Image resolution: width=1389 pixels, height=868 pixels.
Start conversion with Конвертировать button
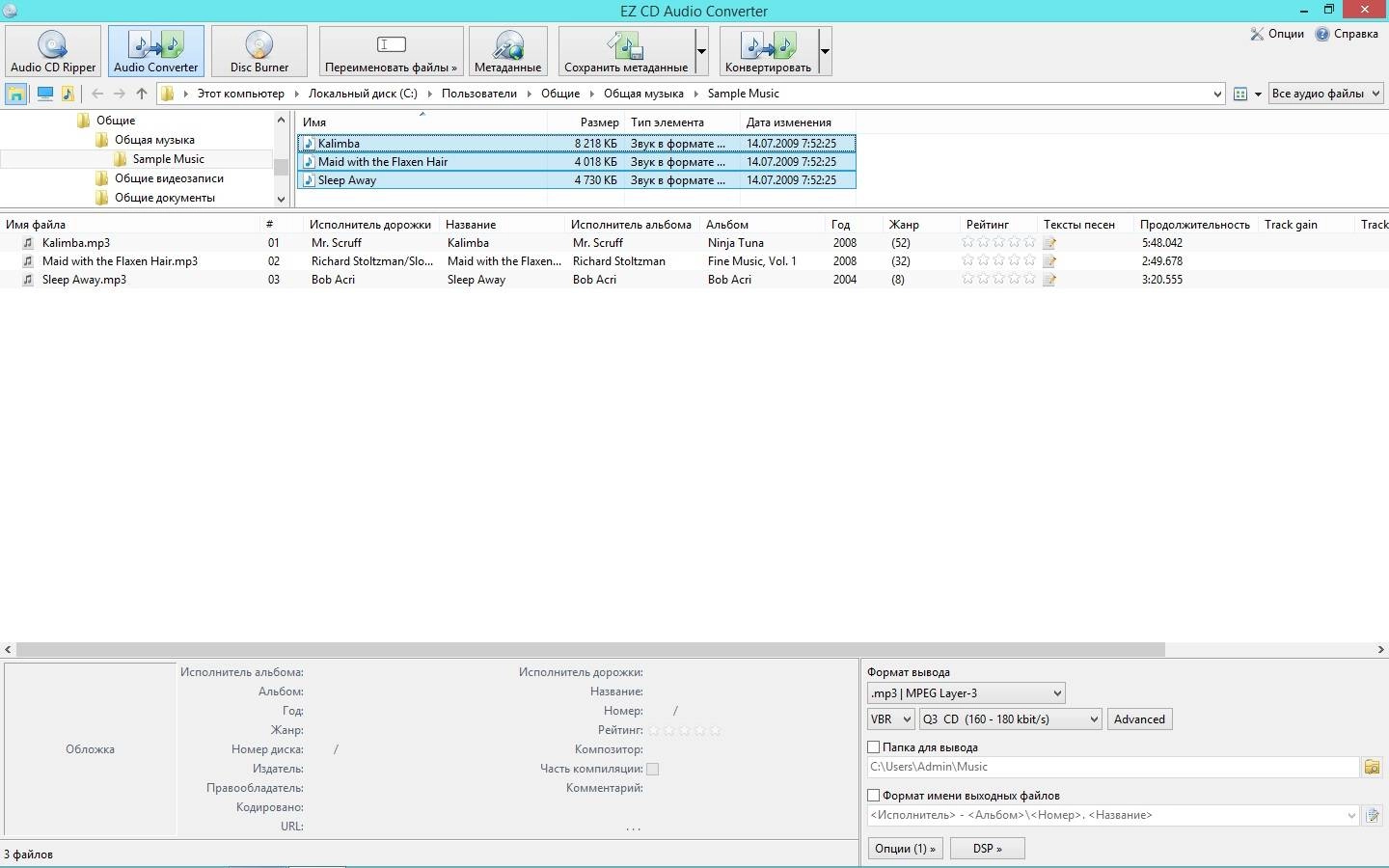768,51
